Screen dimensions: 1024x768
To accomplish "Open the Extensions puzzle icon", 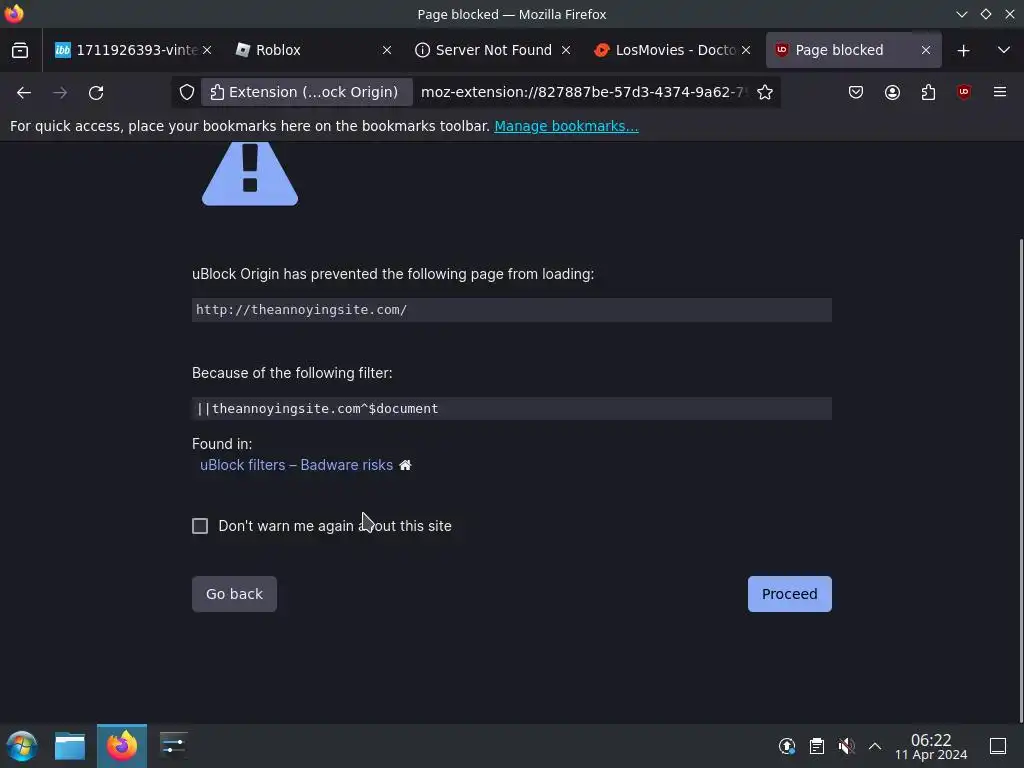I will coord(928,92).
